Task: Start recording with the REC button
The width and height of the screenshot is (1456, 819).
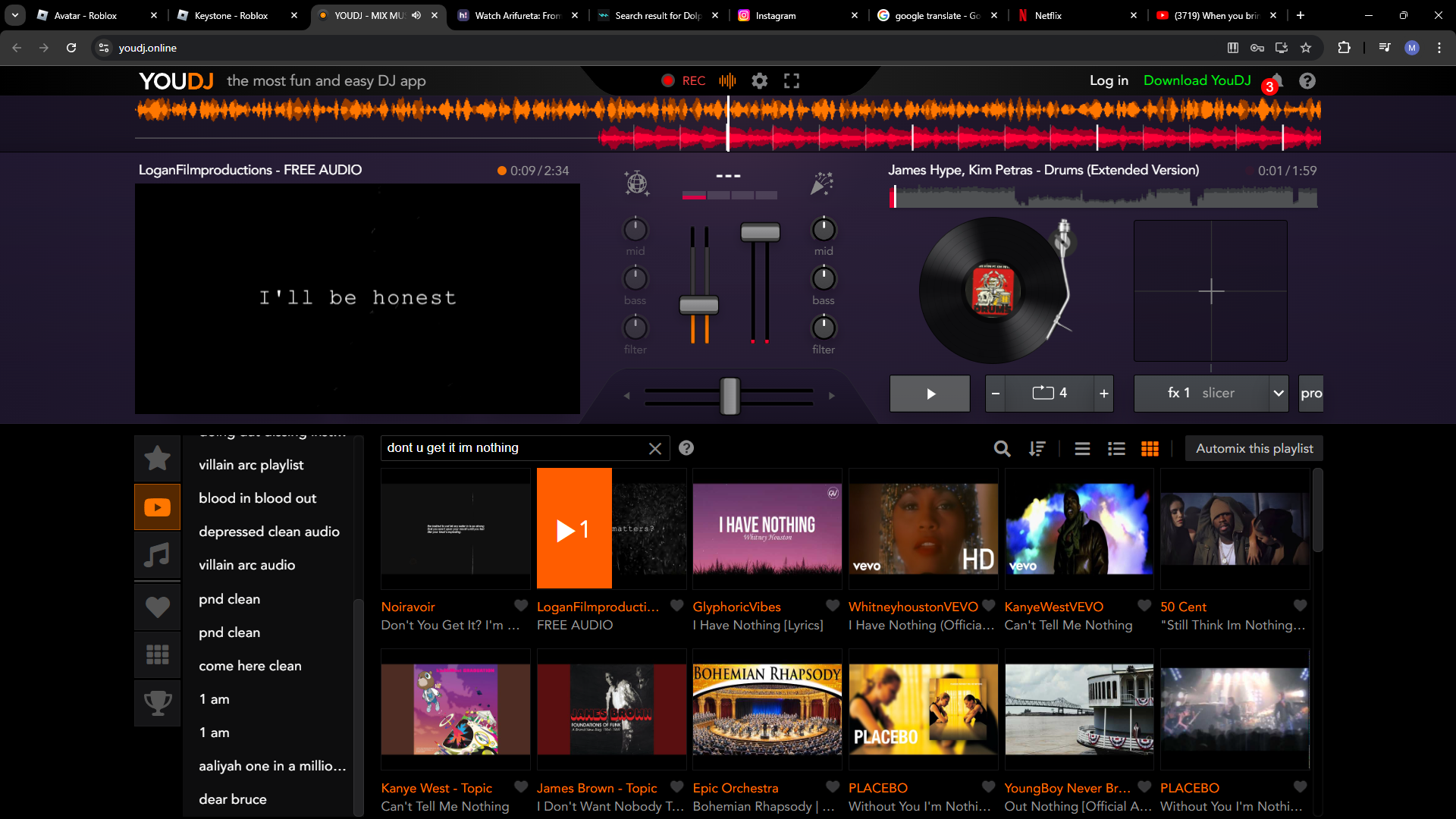Action: (x=683, y=81)
